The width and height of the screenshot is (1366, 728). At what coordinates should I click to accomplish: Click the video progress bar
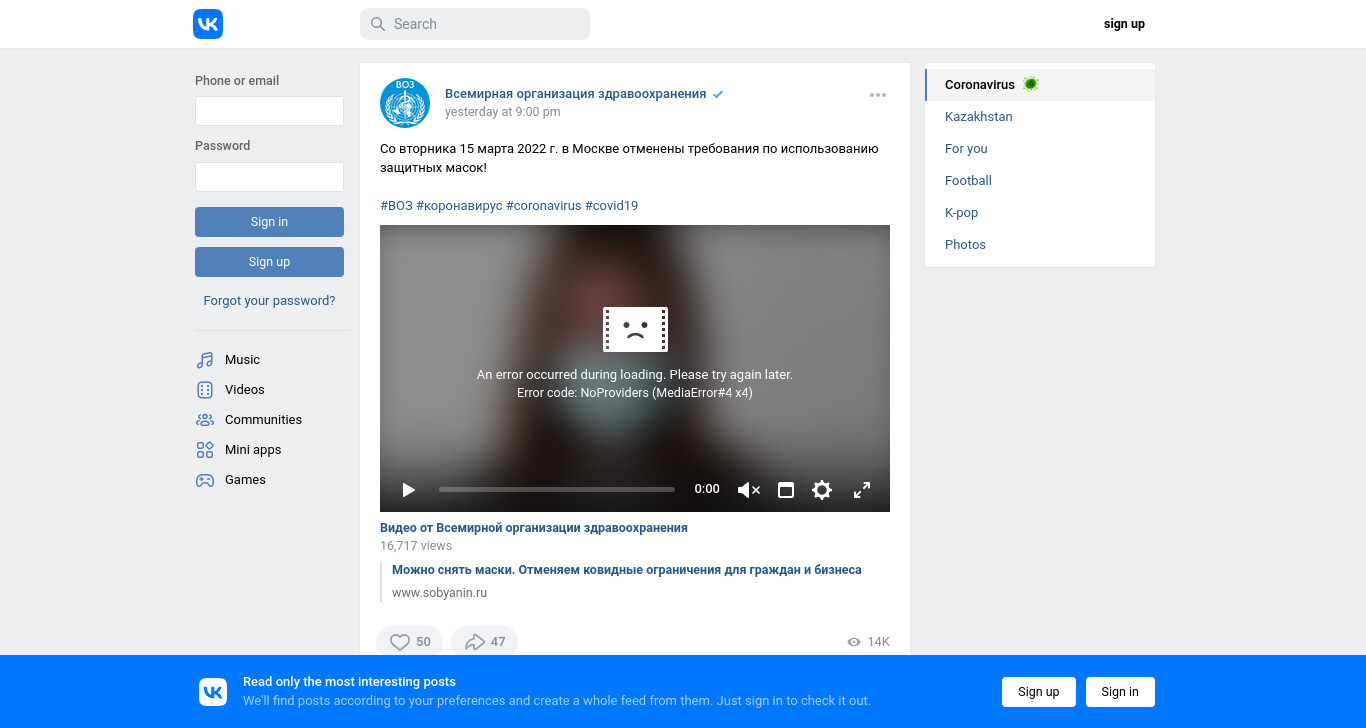pyautogui.click(x=557, y=490)
